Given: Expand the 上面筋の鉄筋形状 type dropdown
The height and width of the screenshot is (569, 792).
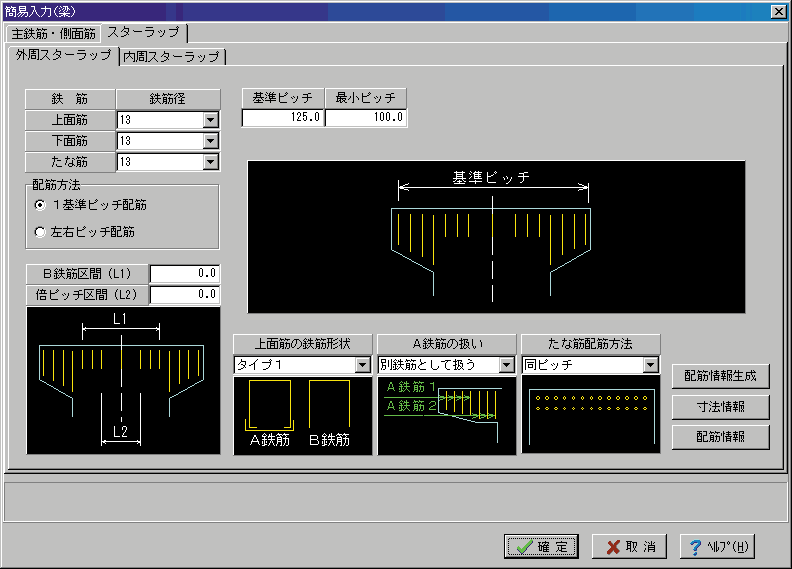Looking at the screenshot, I should click(362, 365).
